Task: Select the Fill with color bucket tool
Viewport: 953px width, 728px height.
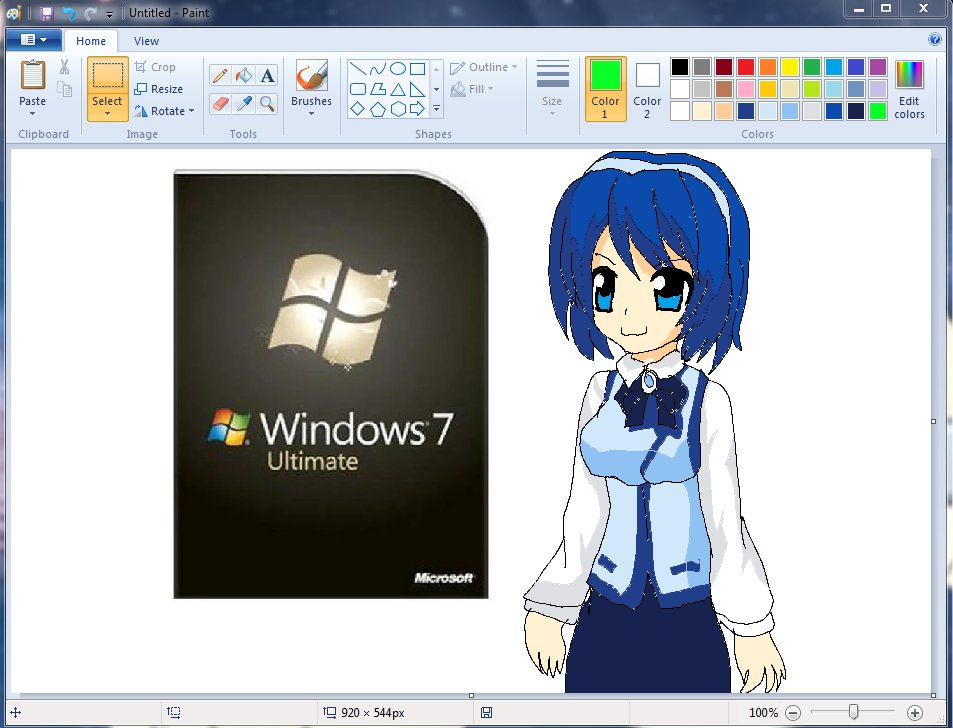Action: click(244, 75)
